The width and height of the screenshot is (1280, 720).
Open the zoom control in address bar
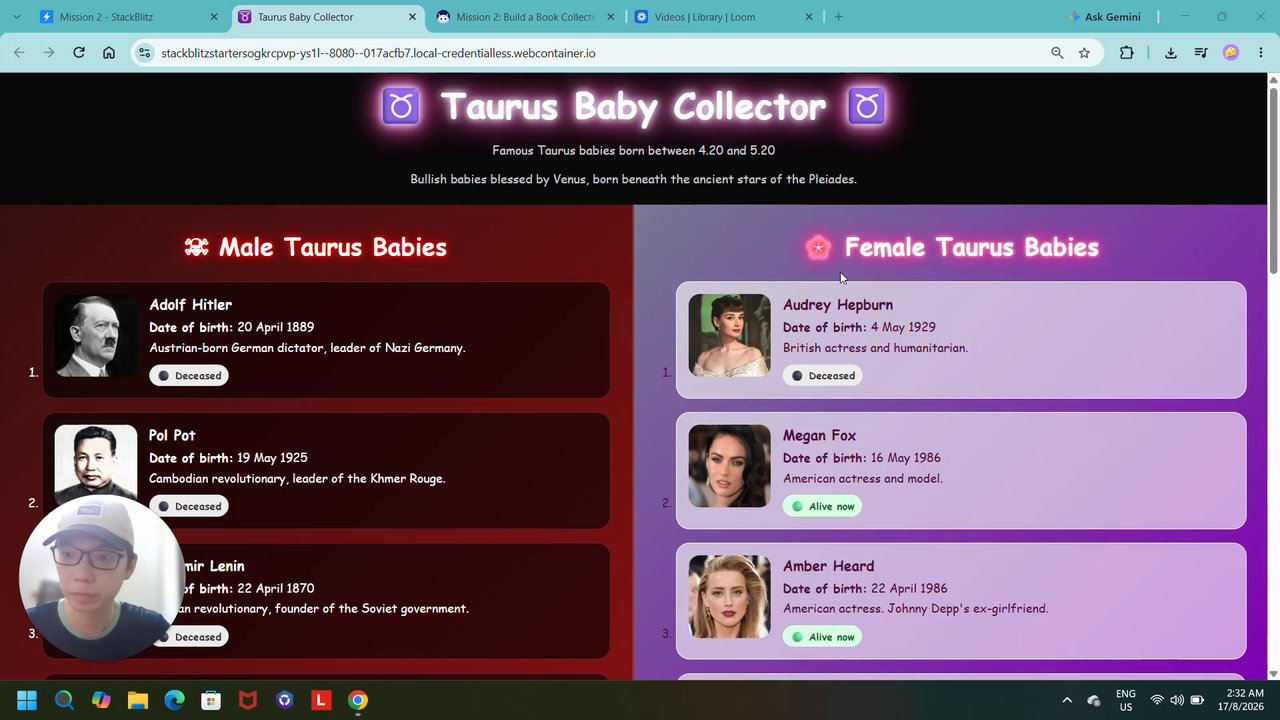pos(1057,53)
